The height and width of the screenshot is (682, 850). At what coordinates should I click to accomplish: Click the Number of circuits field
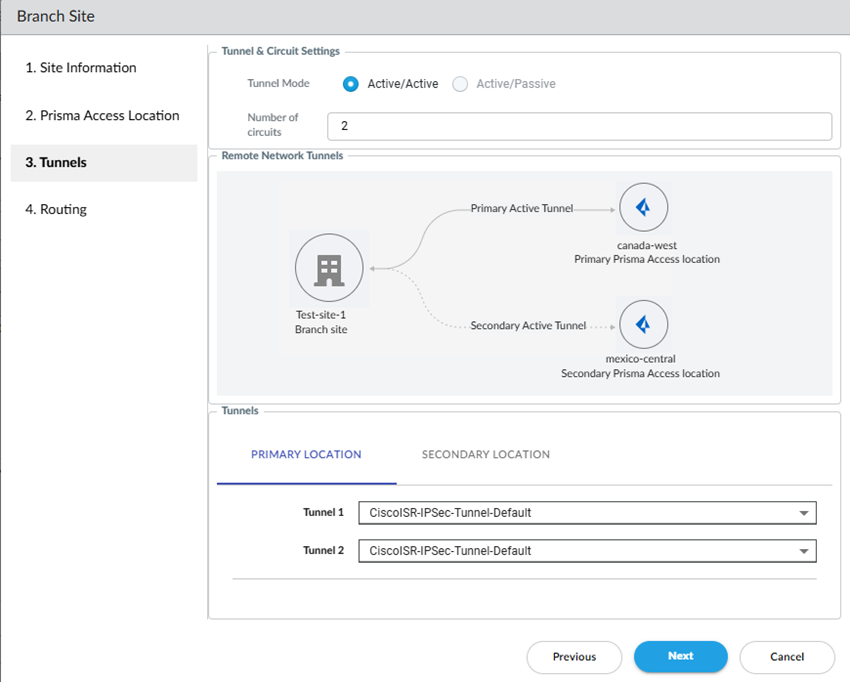(x=579, y=127)
